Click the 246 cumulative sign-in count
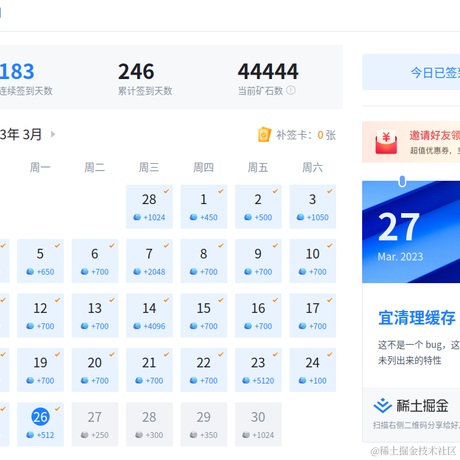Viewport: 460px width, 460px height. [136, 71]
